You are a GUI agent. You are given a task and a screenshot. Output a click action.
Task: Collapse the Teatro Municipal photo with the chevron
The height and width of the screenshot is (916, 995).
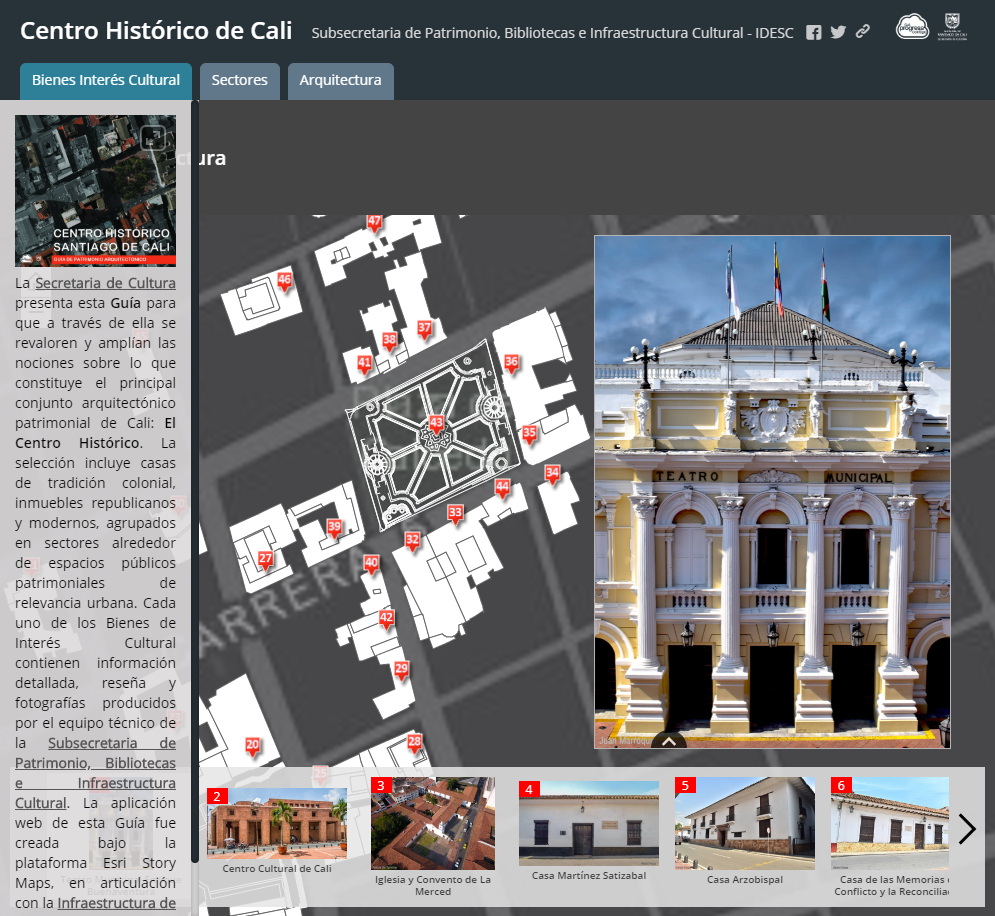pos(669,740)
